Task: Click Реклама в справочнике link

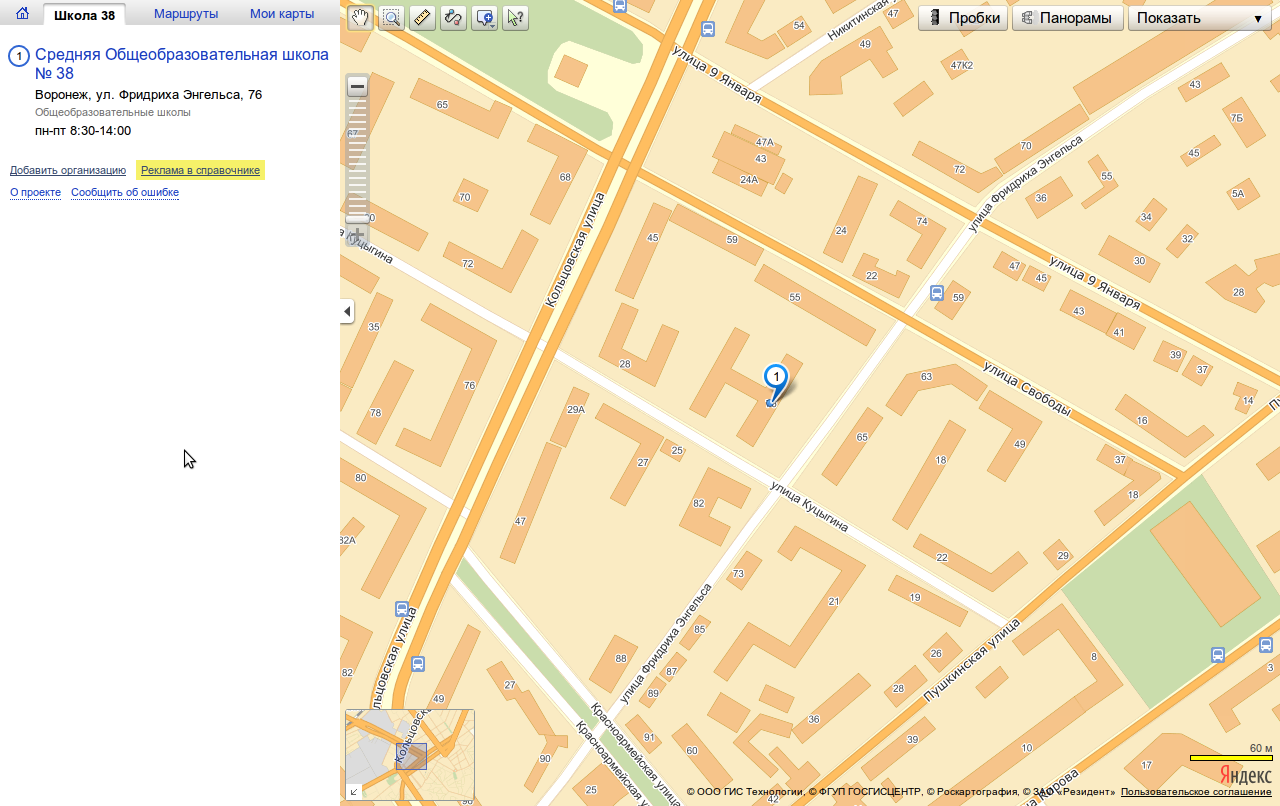Action: coord(200,170)
